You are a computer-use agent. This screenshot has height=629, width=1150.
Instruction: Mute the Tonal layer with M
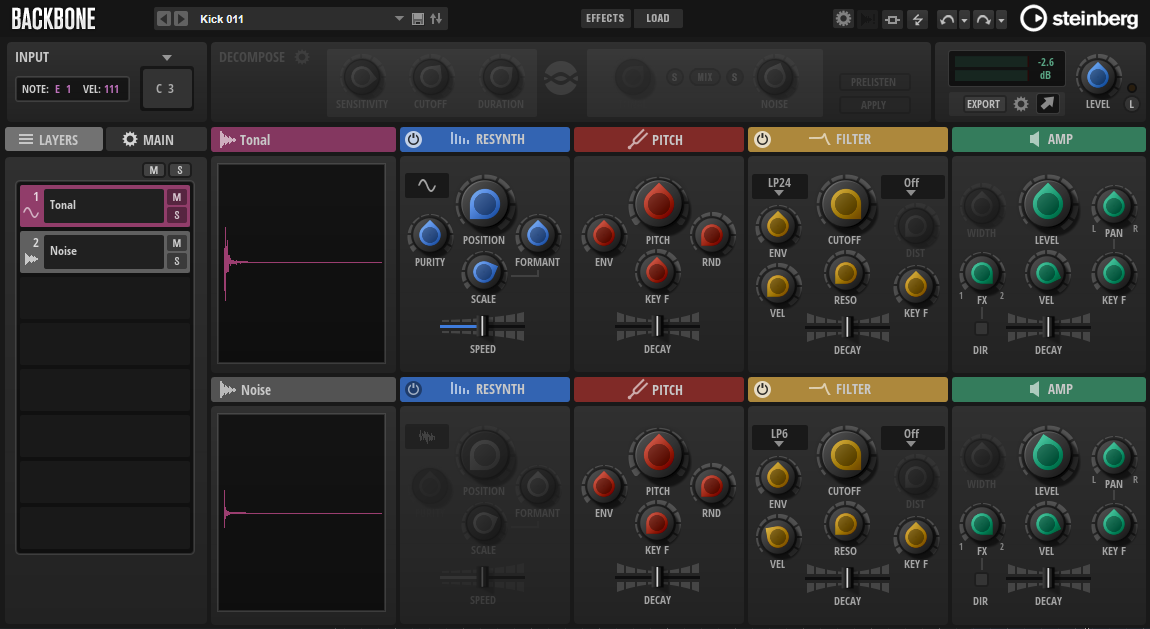pos(177,197)
